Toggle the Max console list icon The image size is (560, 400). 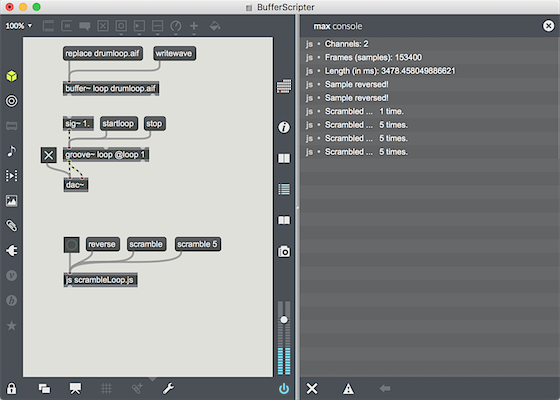(284, 189)
